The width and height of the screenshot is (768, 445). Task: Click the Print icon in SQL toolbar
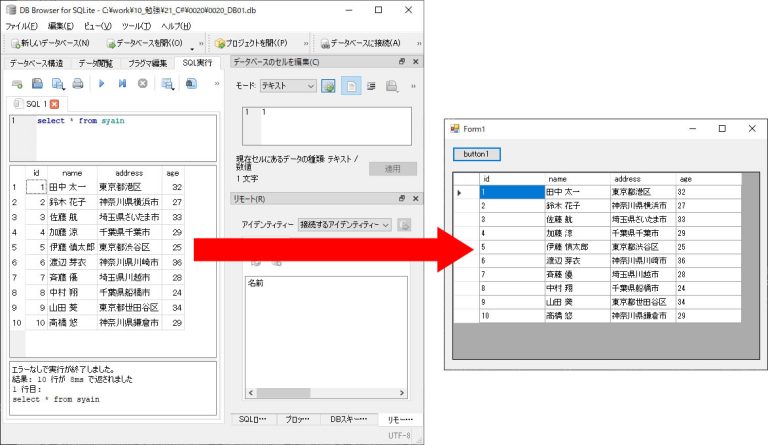pyautogui.click(x=80, y=84)
